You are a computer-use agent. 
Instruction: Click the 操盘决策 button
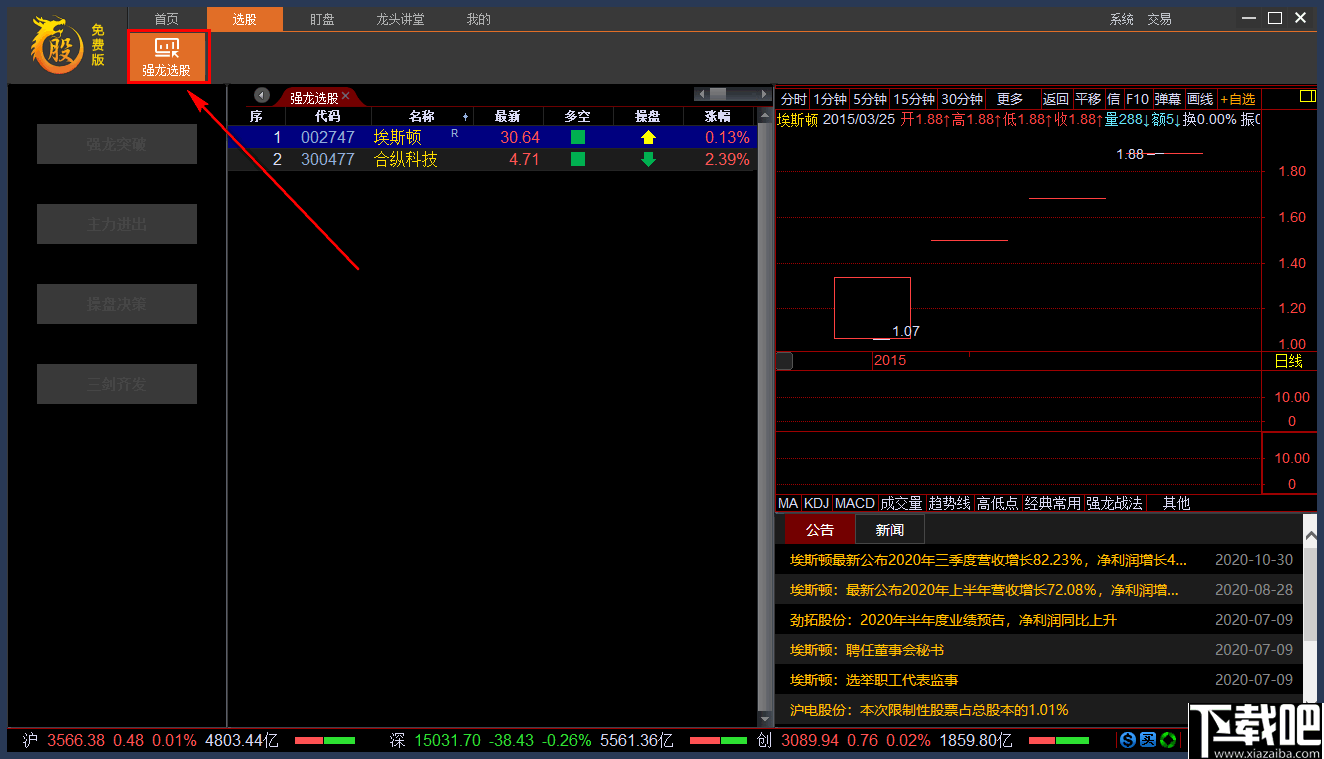[x=117, y=304]
